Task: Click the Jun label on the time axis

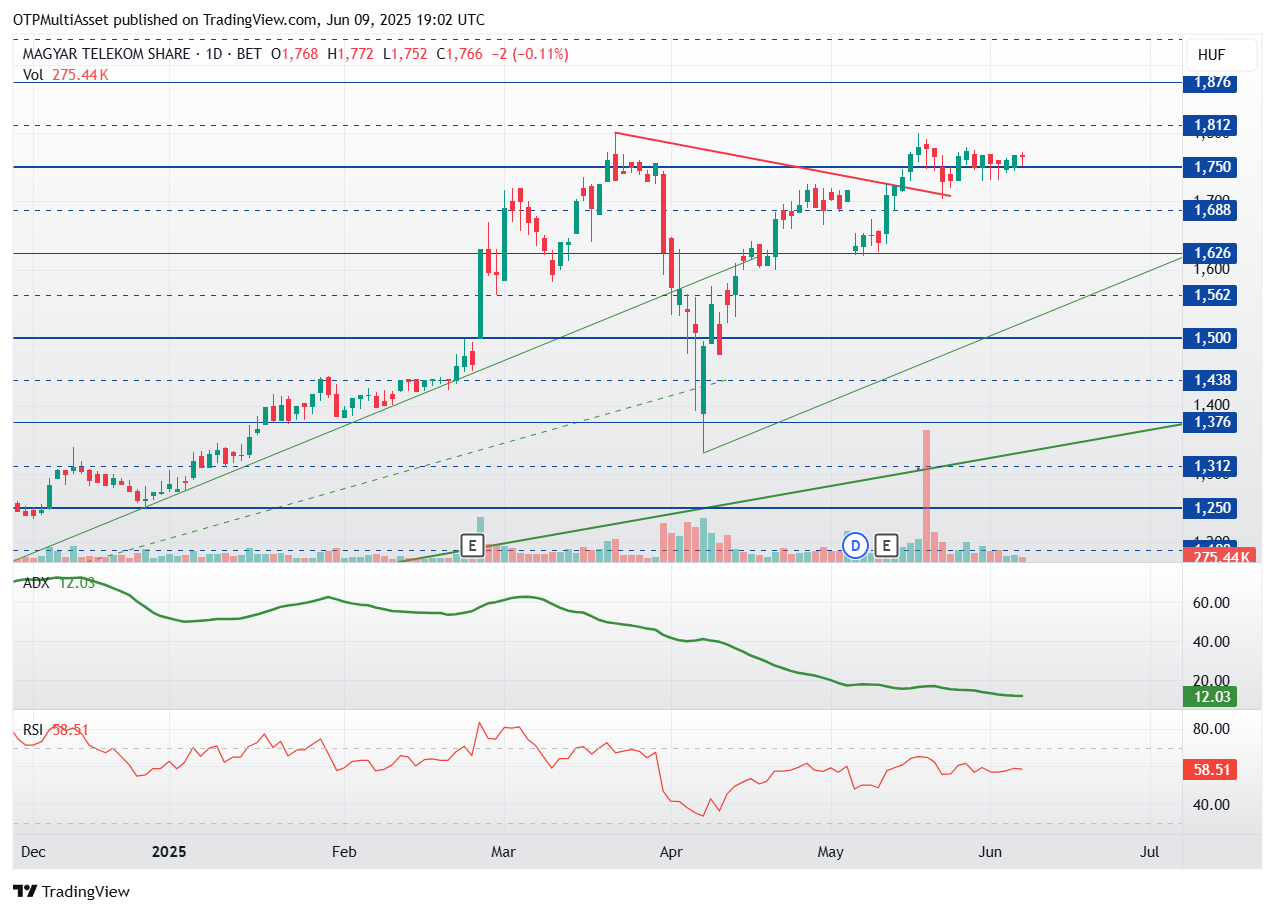Action: (989, 852)
